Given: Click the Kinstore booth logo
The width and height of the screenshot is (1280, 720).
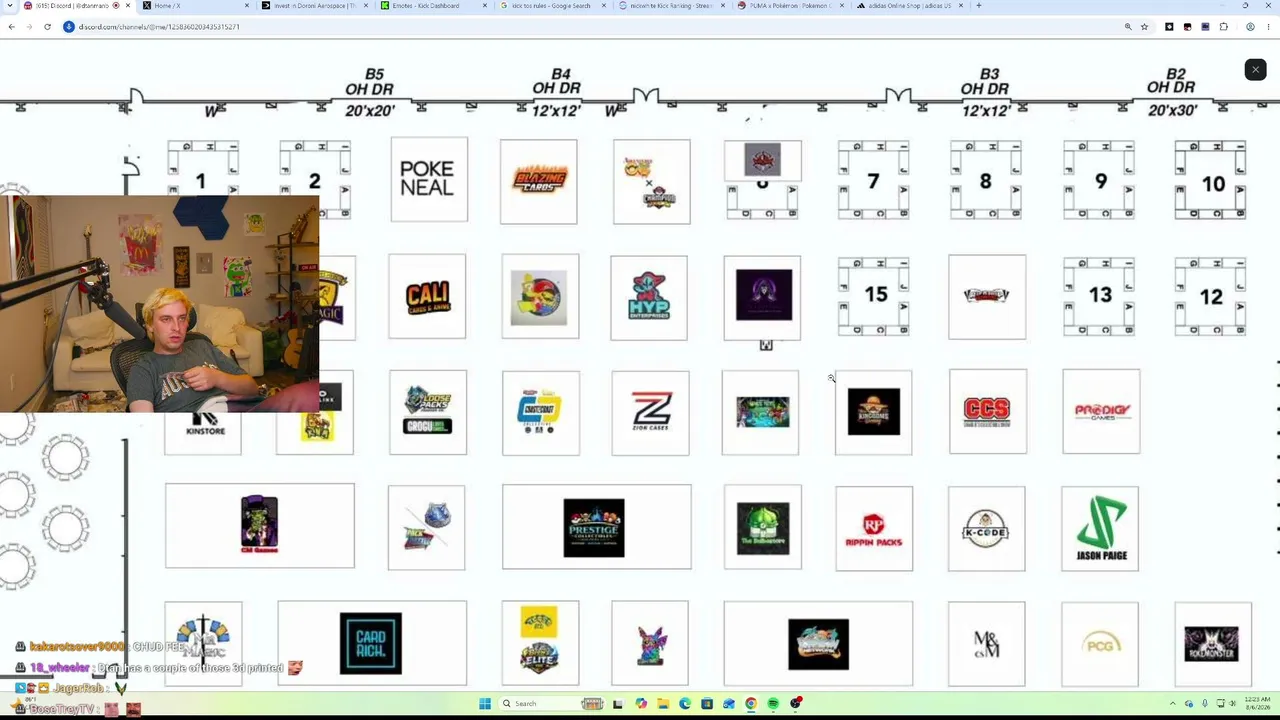Looking at the screenshot, I should pyautogui.click(x=203, y=425).
